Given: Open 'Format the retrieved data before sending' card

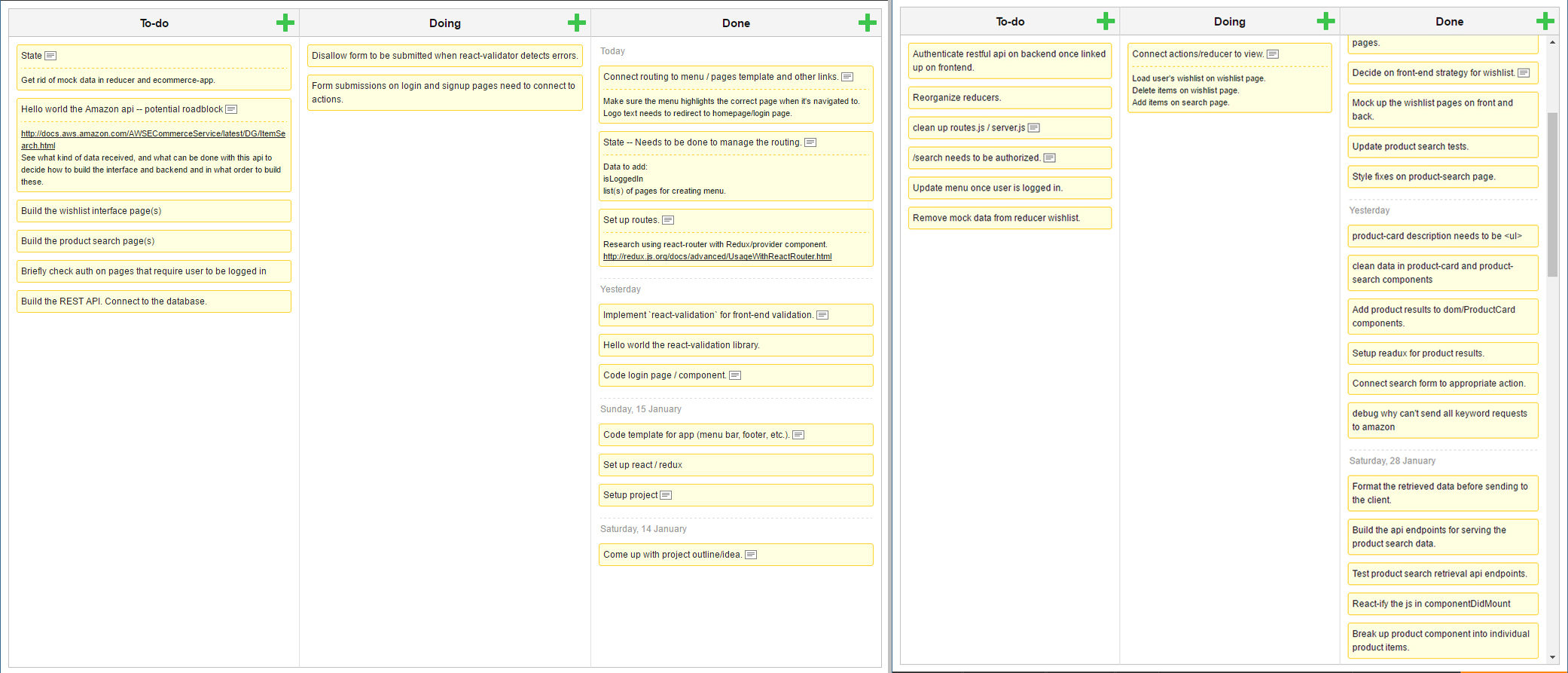Looking at the screenshot, I should pyautogui.click(x=1443, y=494).
